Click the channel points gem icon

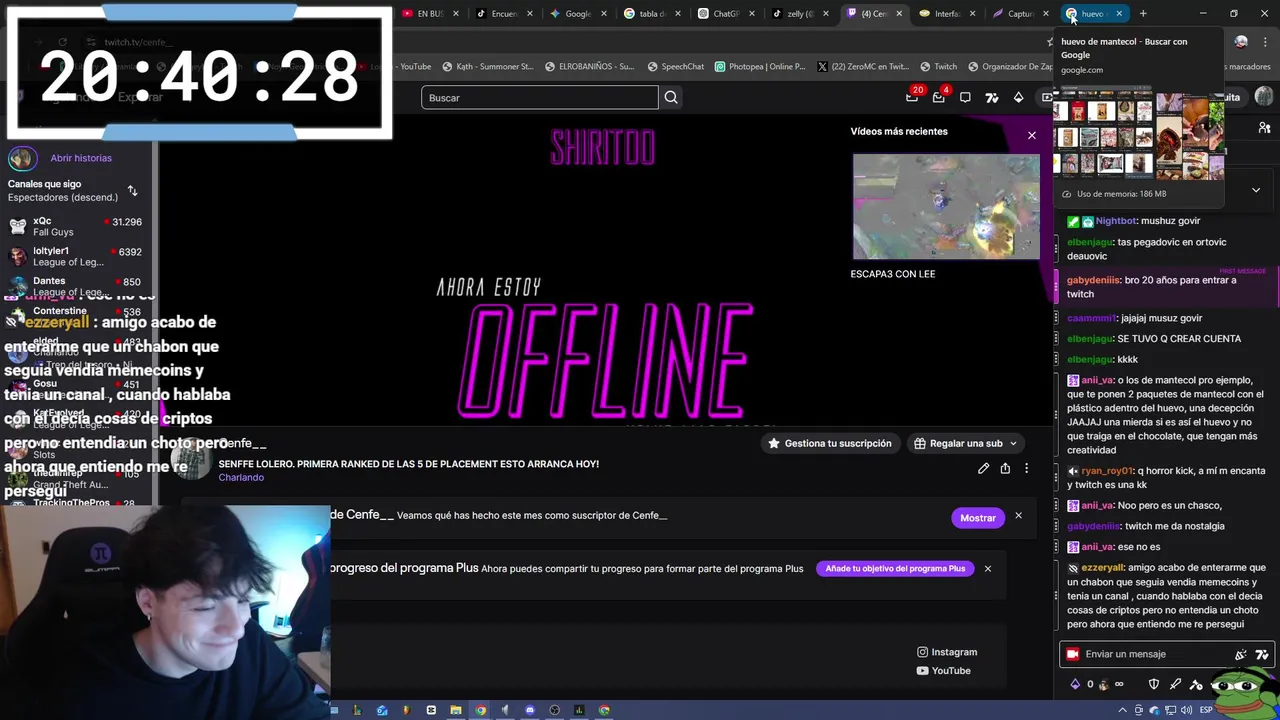(x=1076, y=684)
